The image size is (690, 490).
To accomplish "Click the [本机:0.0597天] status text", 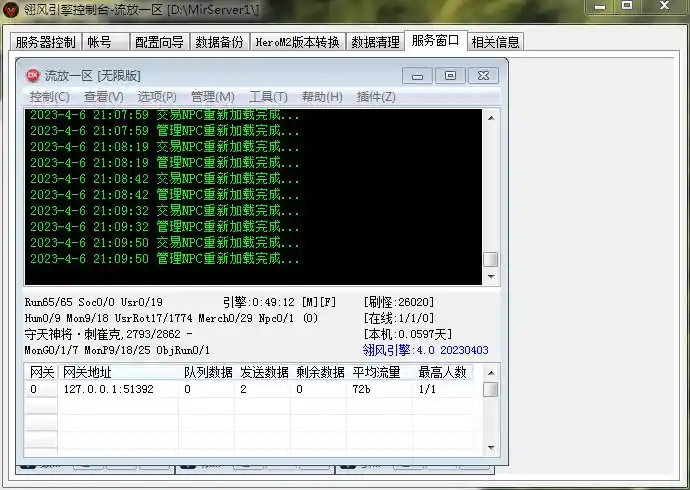I will 408,334.
